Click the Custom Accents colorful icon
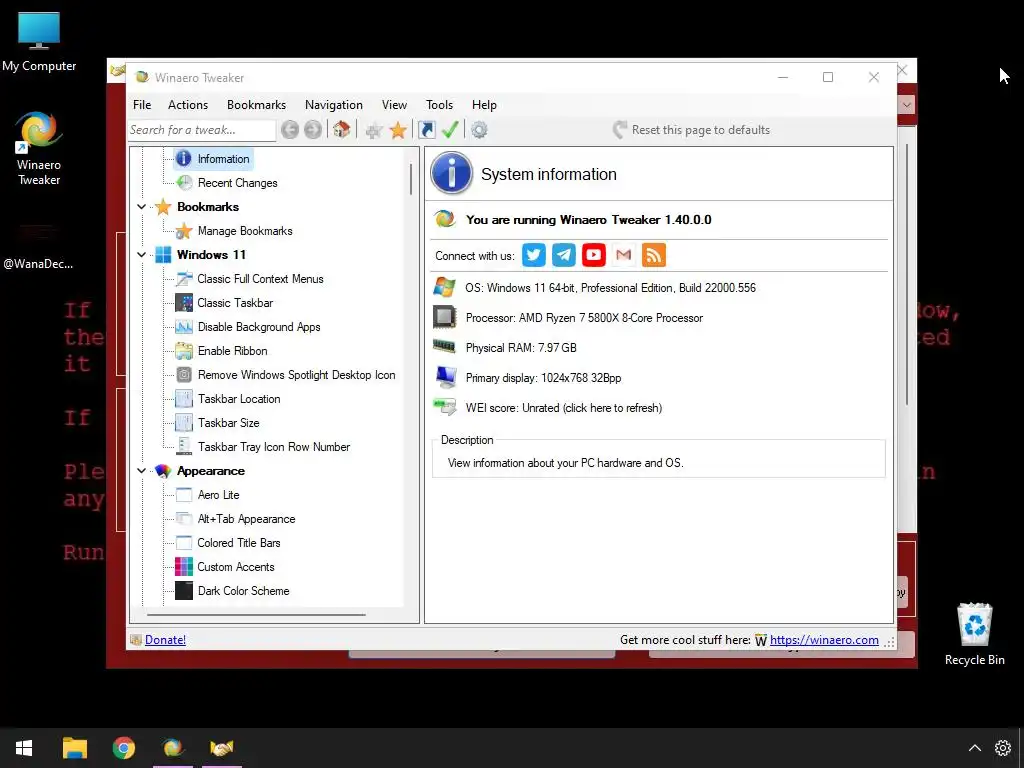1024x768 pixels. [184, 566]
